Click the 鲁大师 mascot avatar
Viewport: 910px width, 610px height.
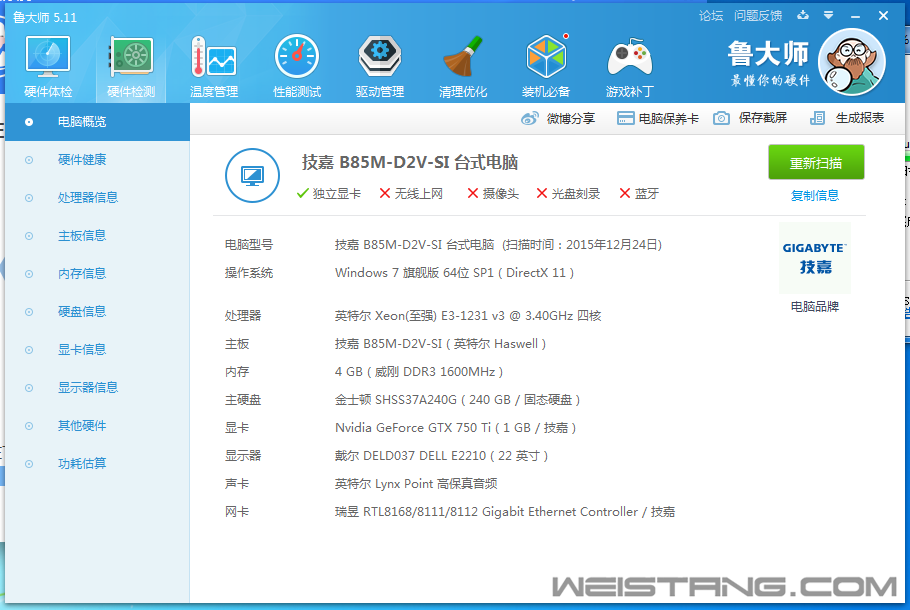point(852,62)
